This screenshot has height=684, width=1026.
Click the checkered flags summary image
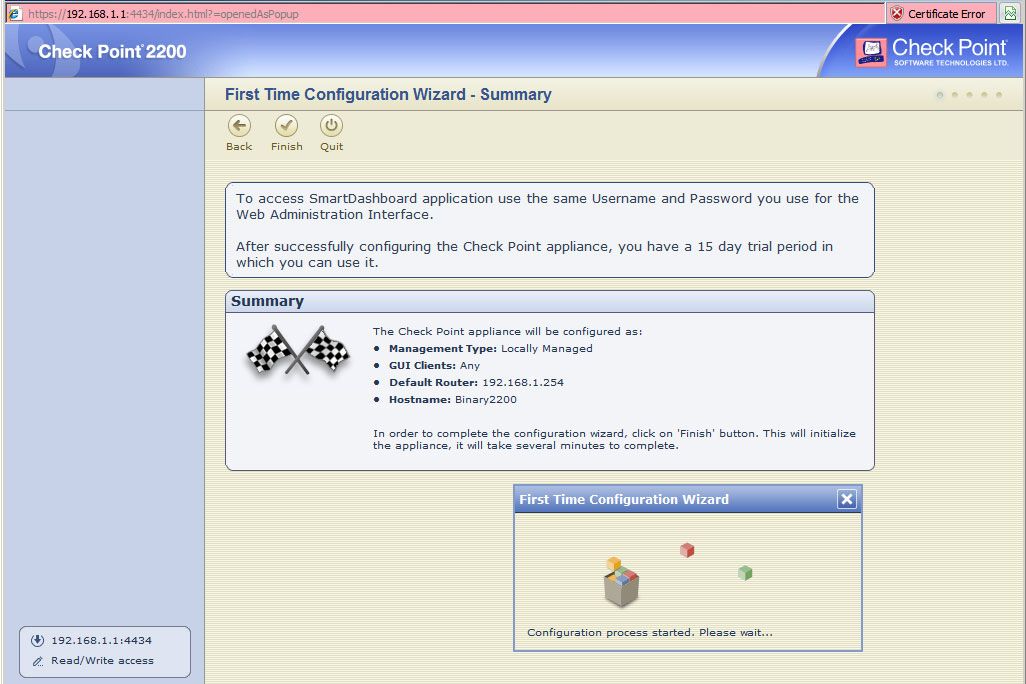(x=298, y=350)
